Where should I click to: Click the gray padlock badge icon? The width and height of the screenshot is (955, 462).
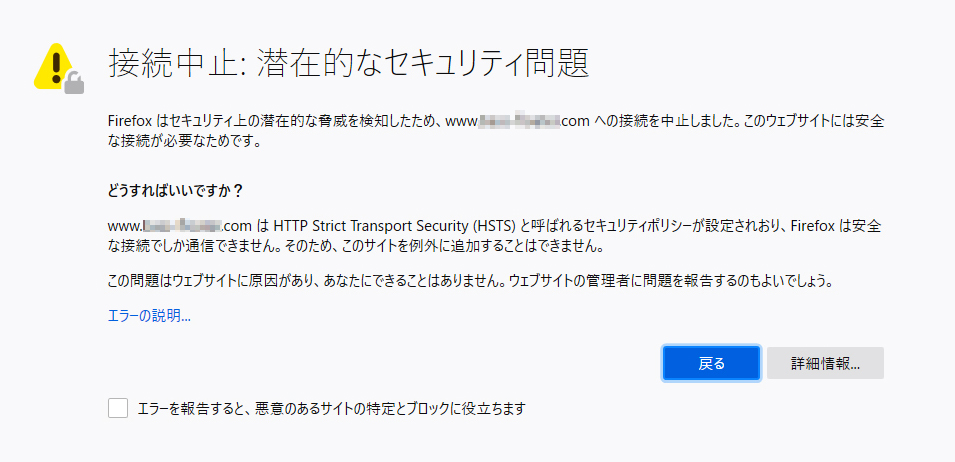click(74, 83)
